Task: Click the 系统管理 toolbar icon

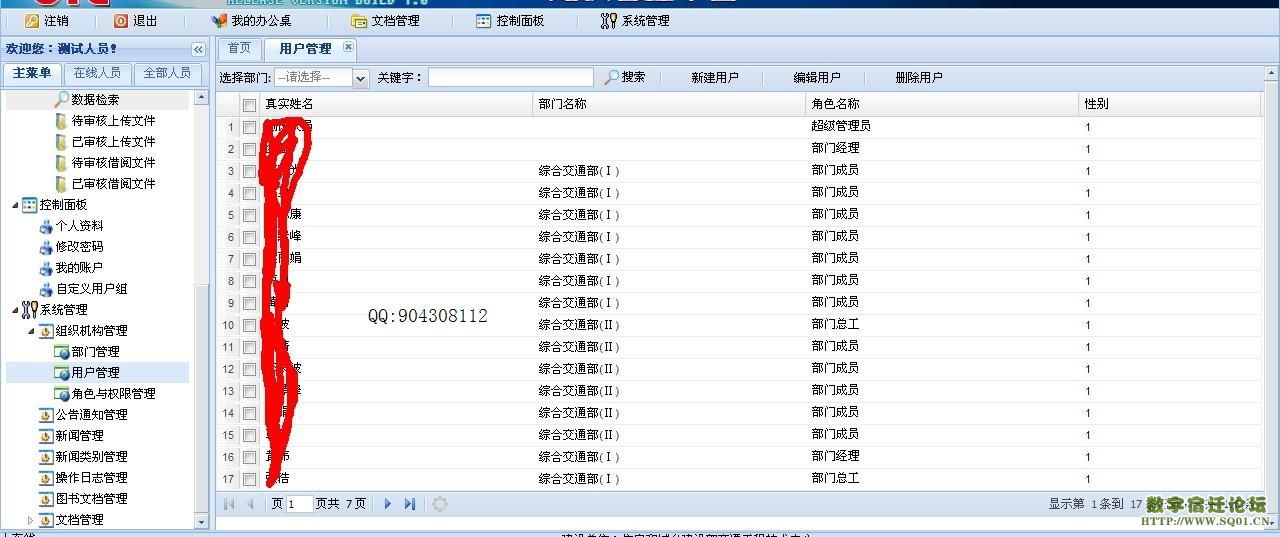Action: [608, 20]
